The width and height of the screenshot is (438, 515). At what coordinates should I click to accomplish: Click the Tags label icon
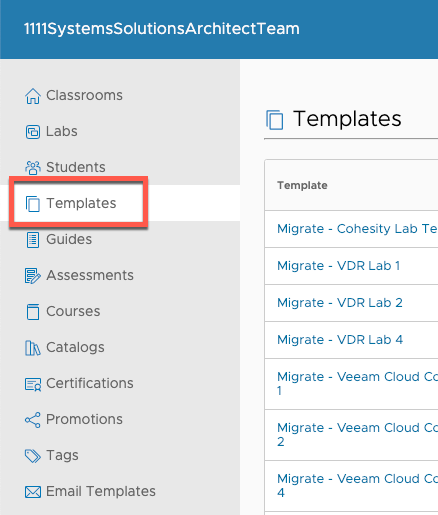click(x=33, y=456)
